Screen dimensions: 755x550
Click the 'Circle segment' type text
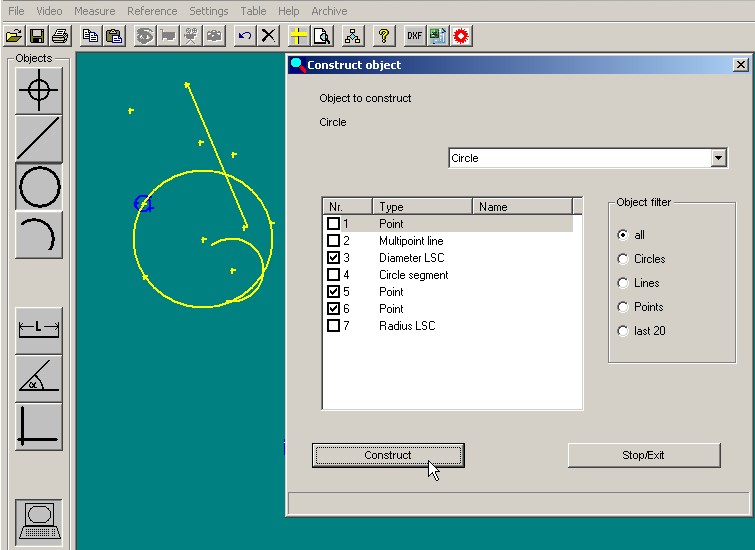point(414,275)
